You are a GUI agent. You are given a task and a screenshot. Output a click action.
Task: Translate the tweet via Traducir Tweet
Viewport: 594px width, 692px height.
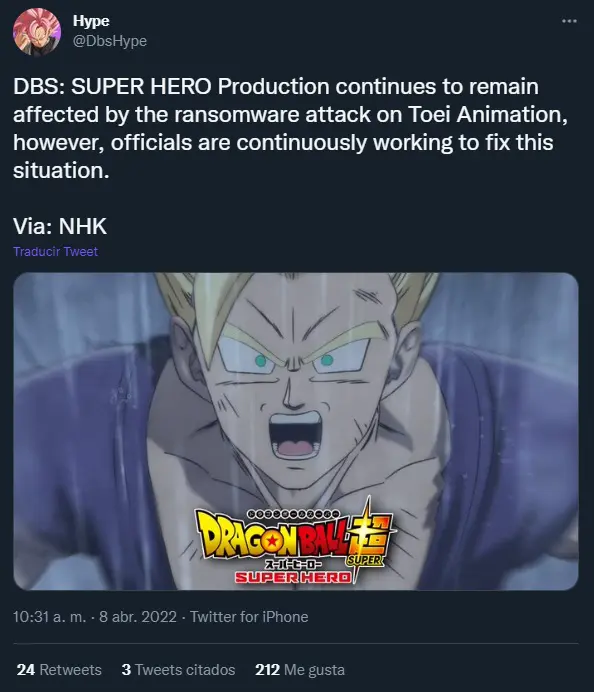click(56, 251)
